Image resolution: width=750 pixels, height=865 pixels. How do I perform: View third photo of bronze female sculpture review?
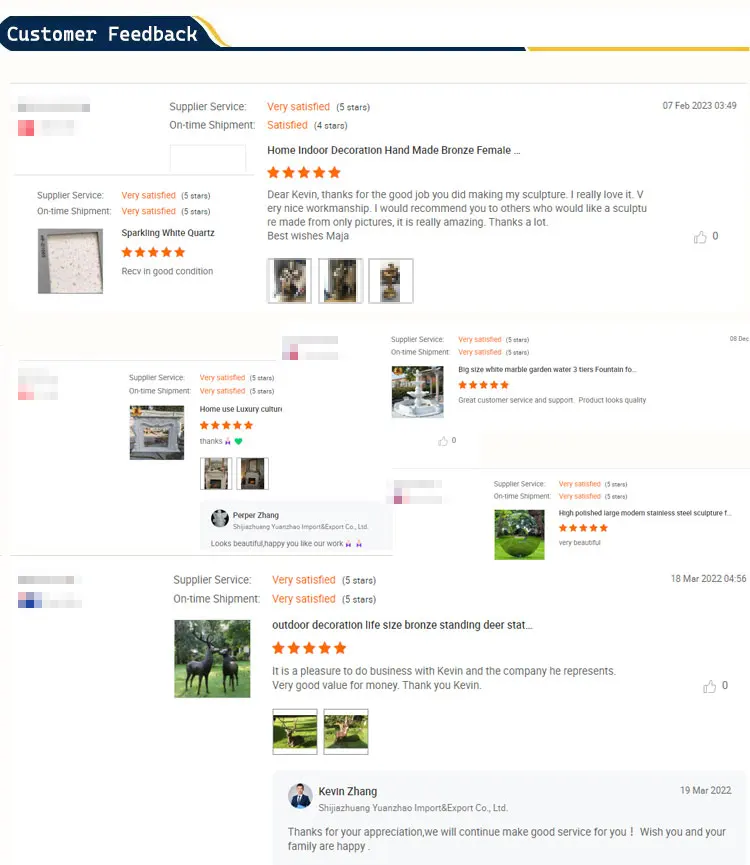coord(391,281)
